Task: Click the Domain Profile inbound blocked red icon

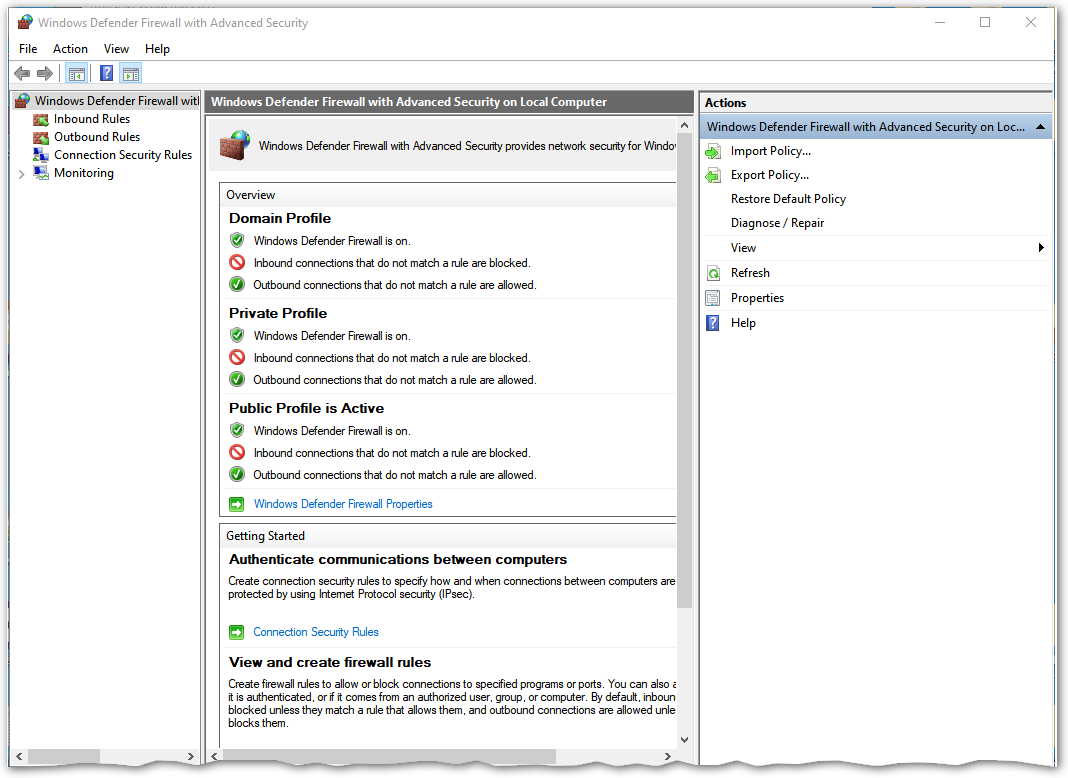Action: click(x=237, y=262)
